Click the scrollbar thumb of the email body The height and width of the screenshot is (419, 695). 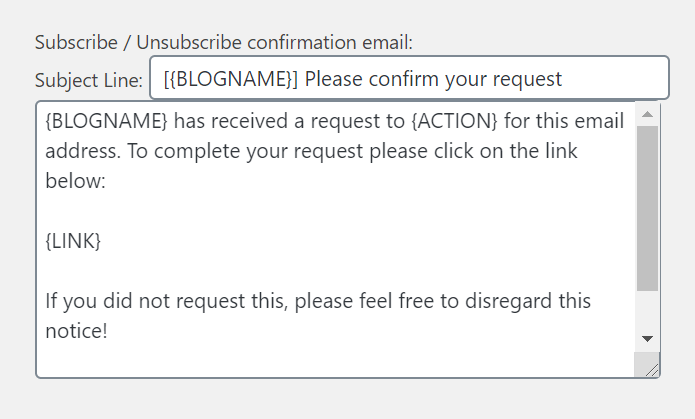coord(648,208)
